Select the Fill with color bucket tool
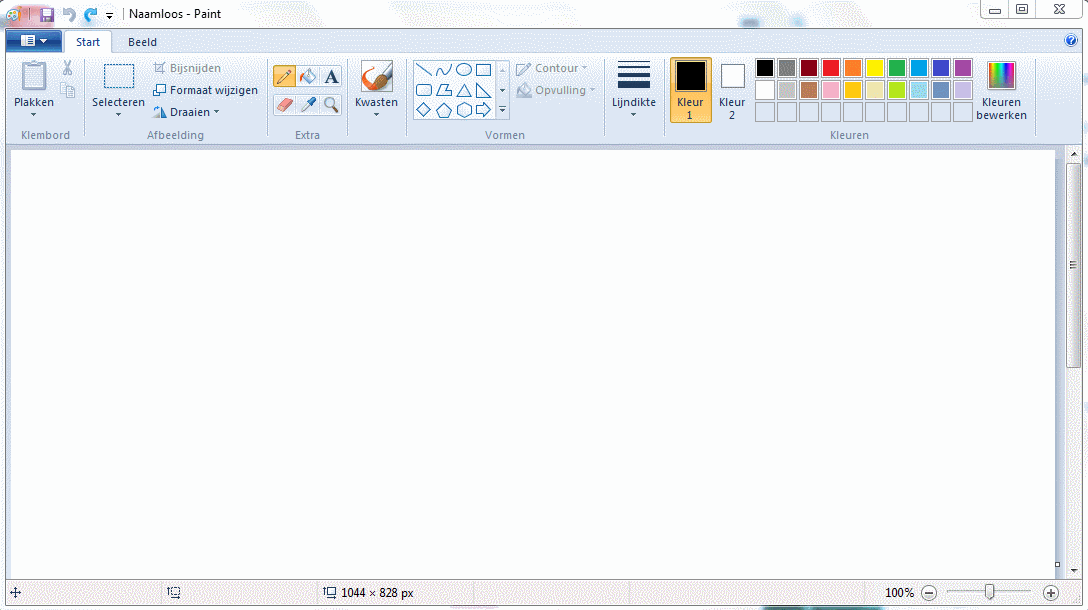The width and height of the screenshot is (1088, 610). pos(308,77)
